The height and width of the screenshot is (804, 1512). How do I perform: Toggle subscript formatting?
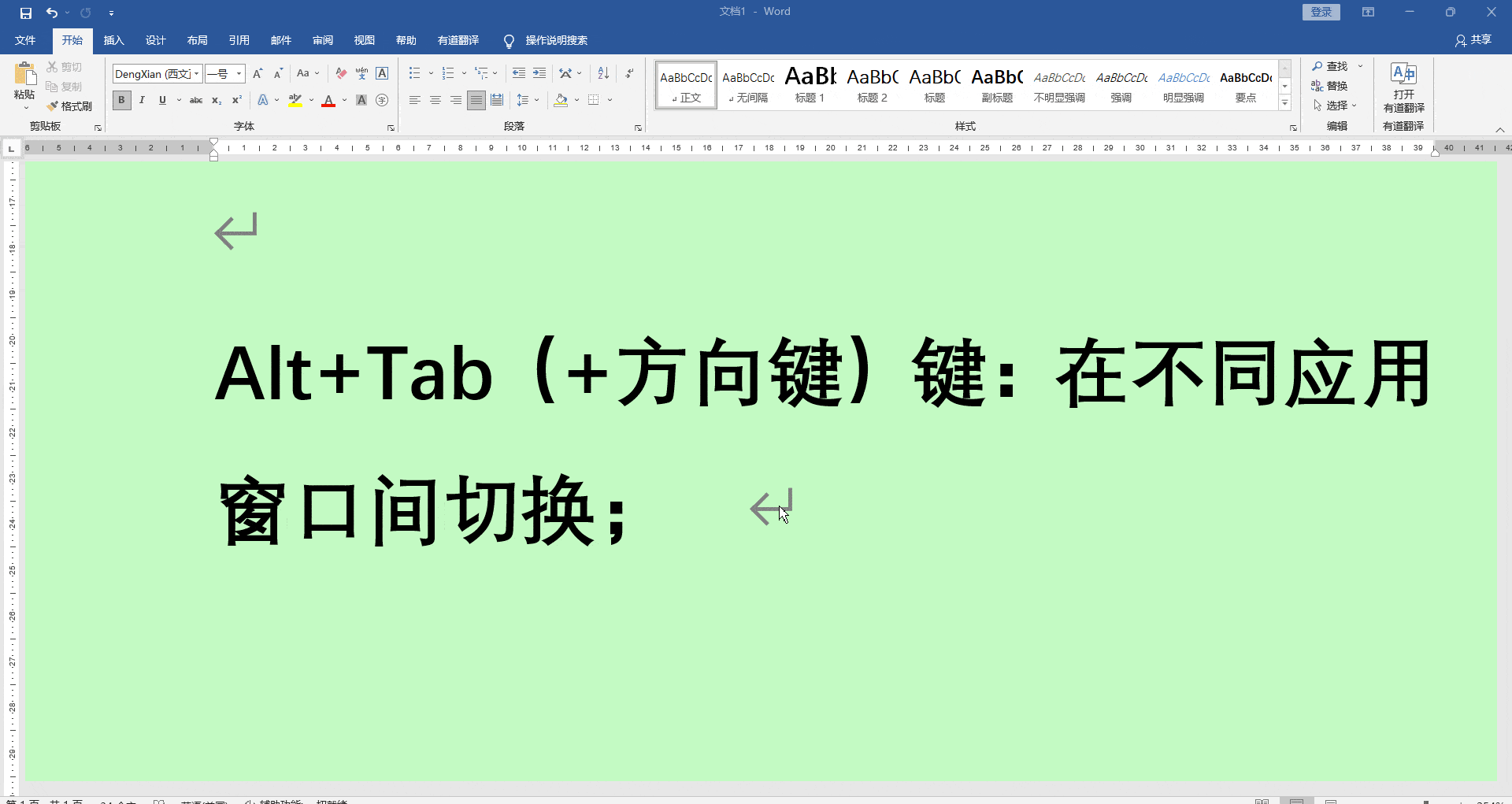[x=217, y=100]
